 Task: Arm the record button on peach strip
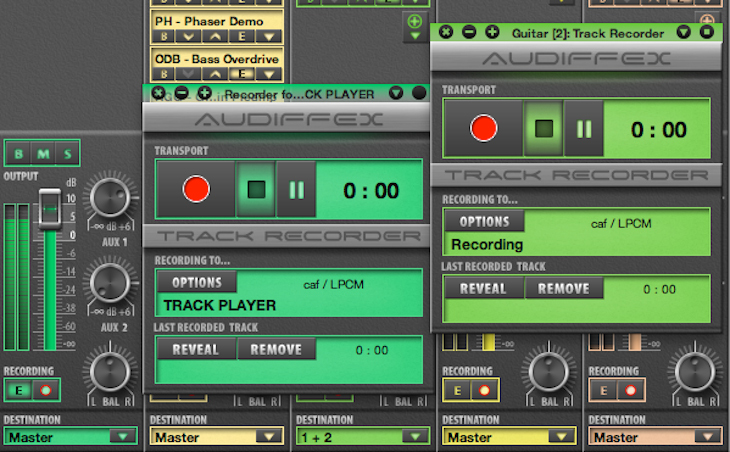(x=631, y=390)
